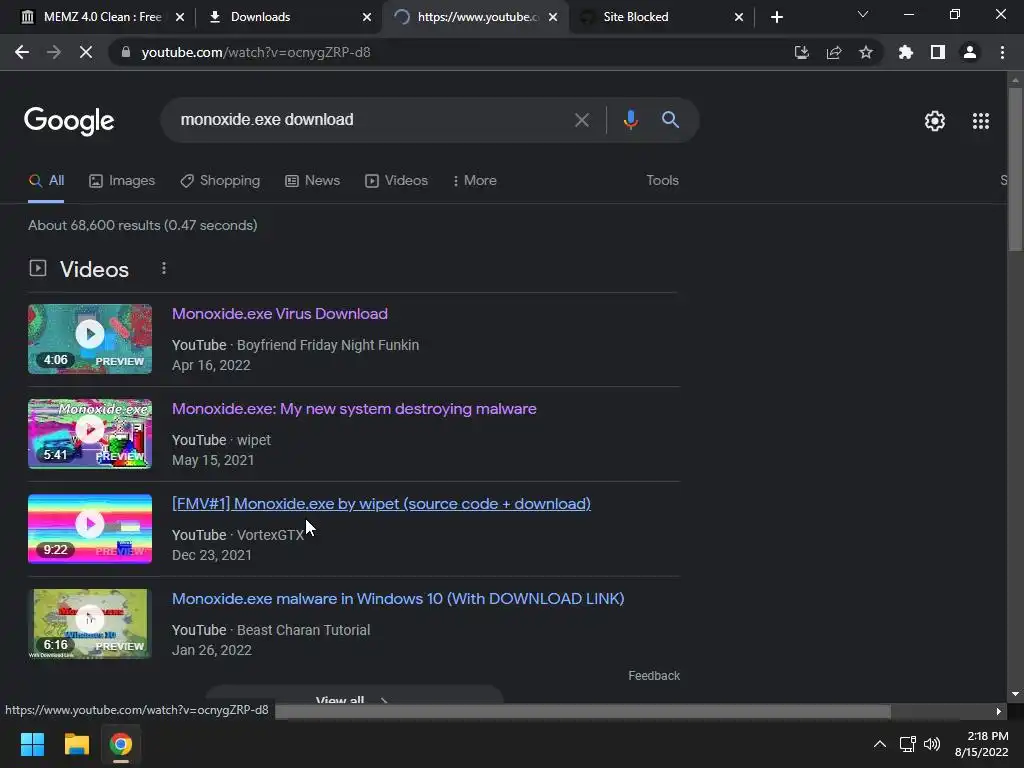Open a new browser tab
Image resolution: width=1024 pixels, height=768 pixels.
click(x=776, y=17)
